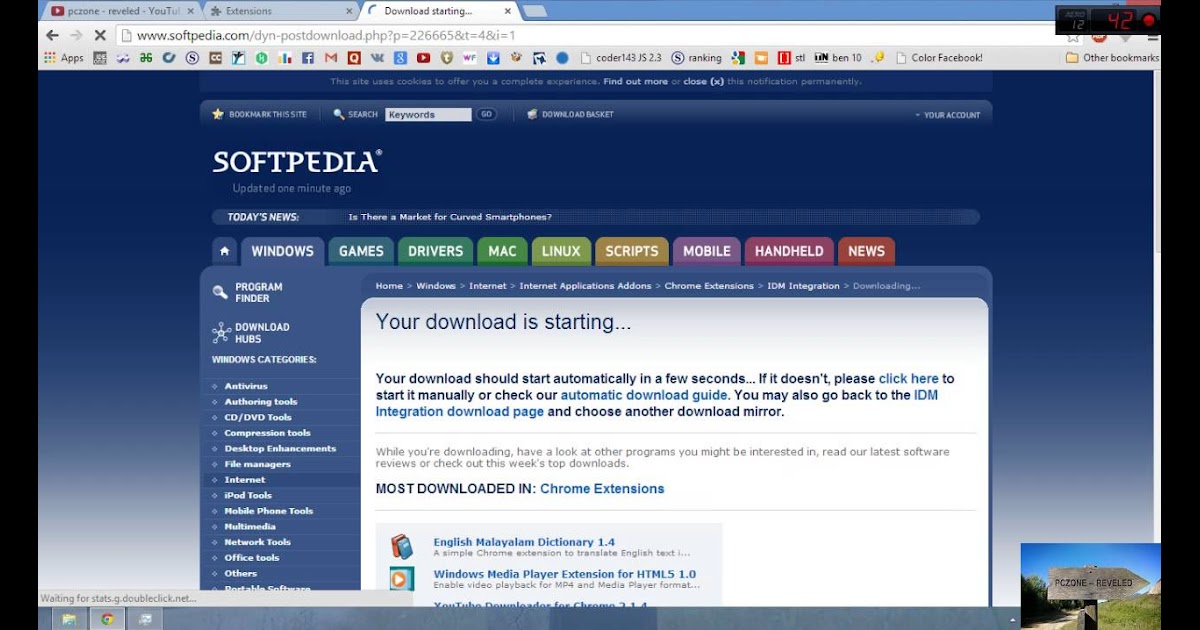
Task: Click the red record button overlay
Action: coord(1149,20)
